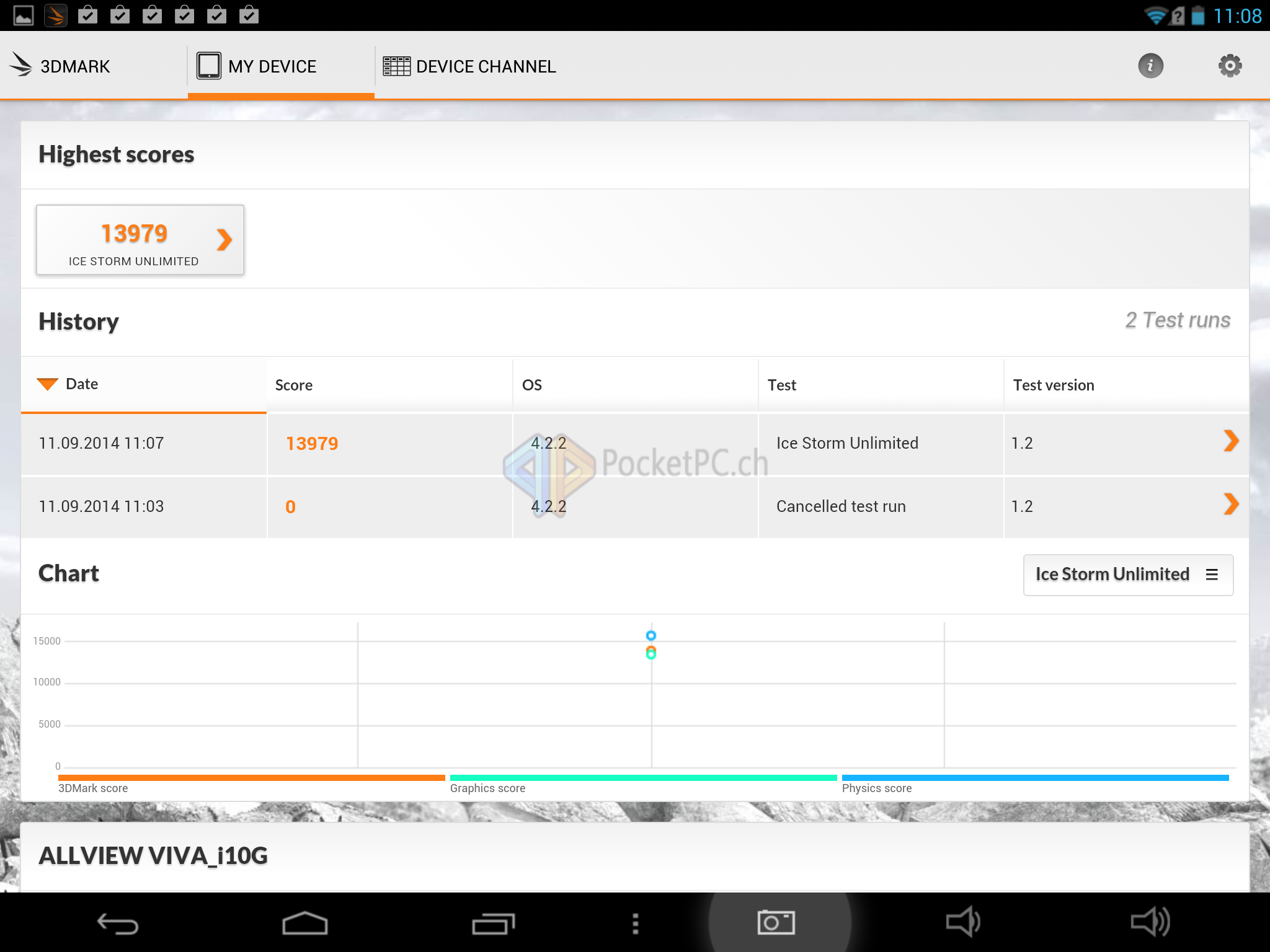Open the three-dot overflow menu

(635, 923)
